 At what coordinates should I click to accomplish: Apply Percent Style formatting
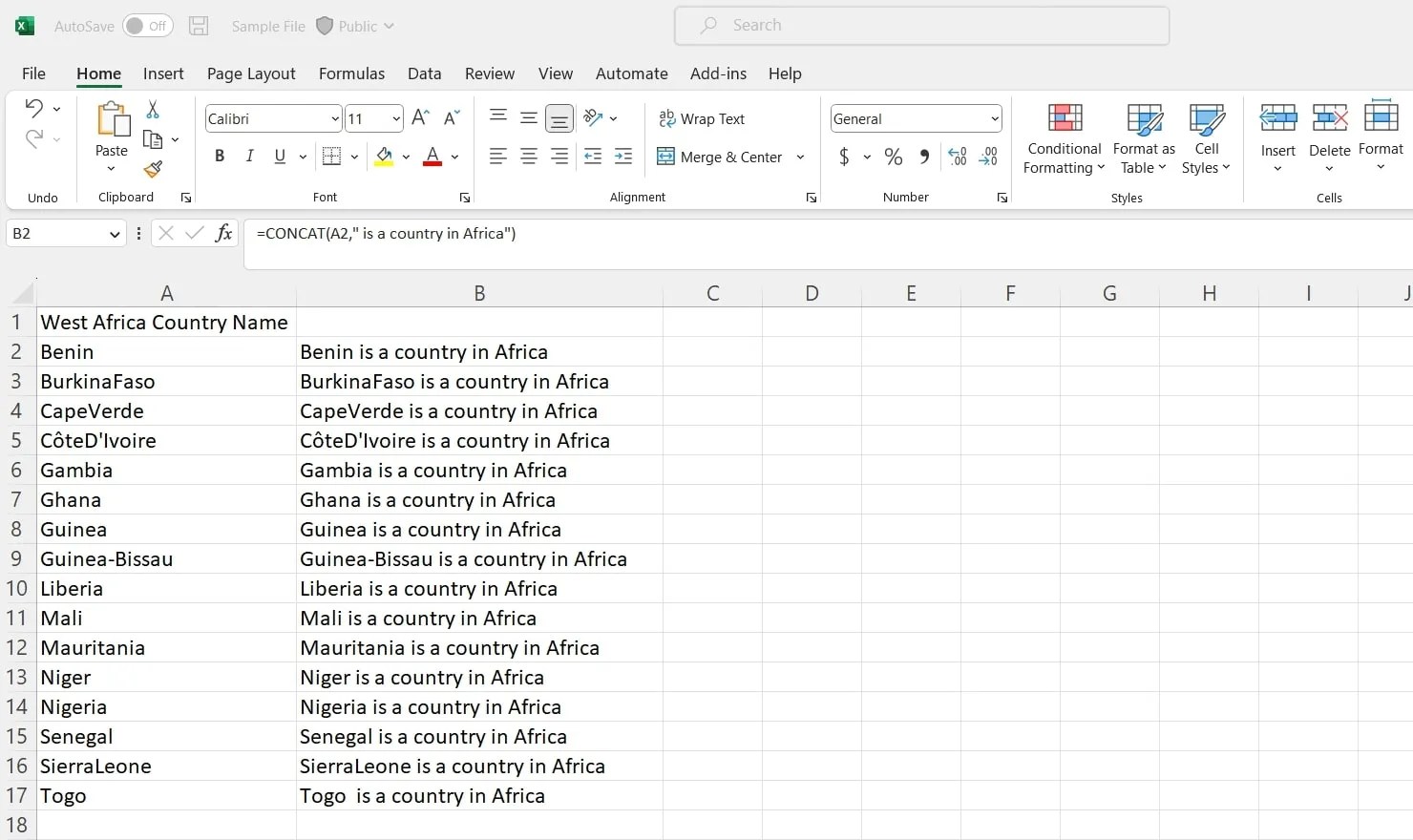(x=894, y=157)
